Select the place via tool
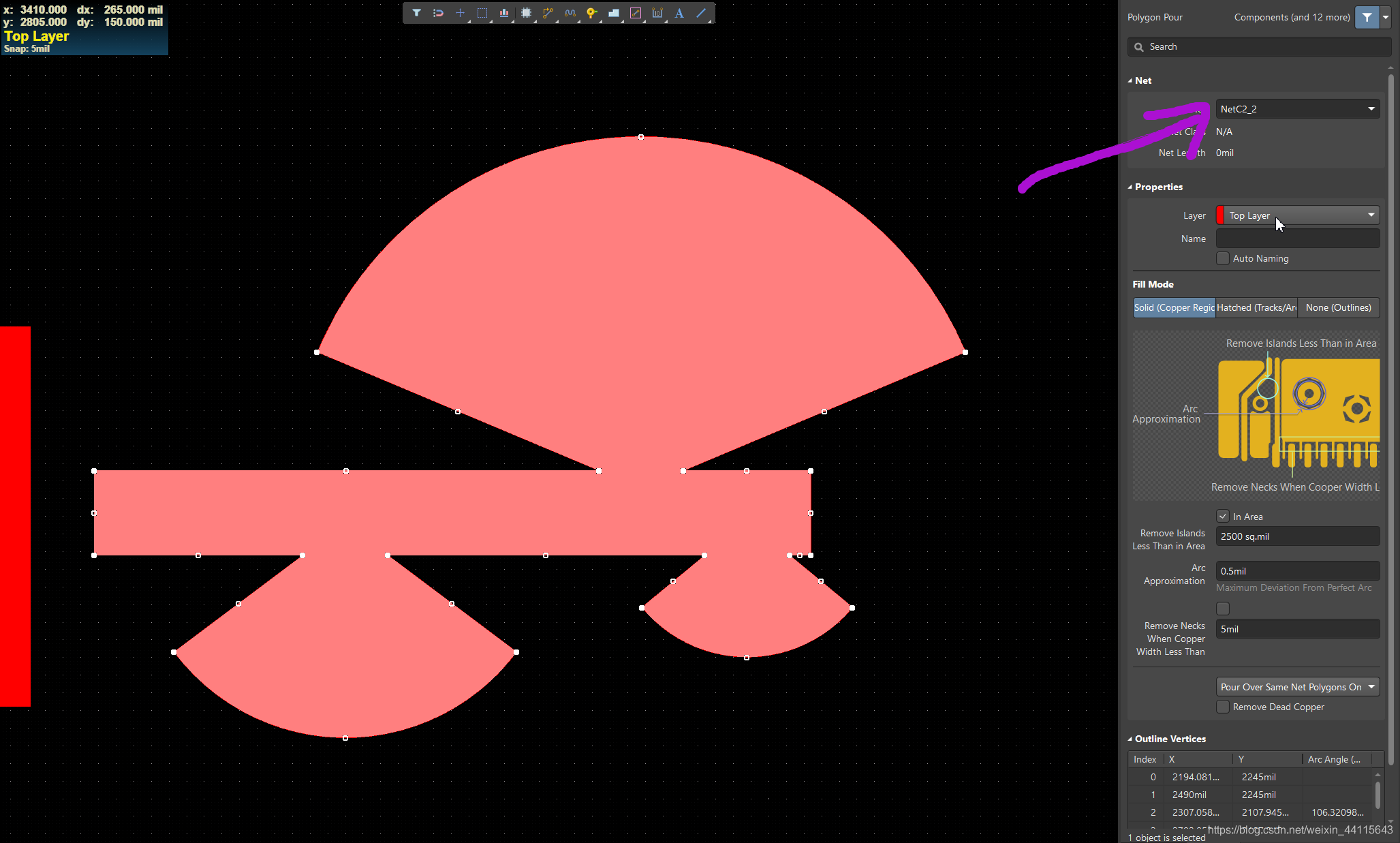 coord(591,13)
